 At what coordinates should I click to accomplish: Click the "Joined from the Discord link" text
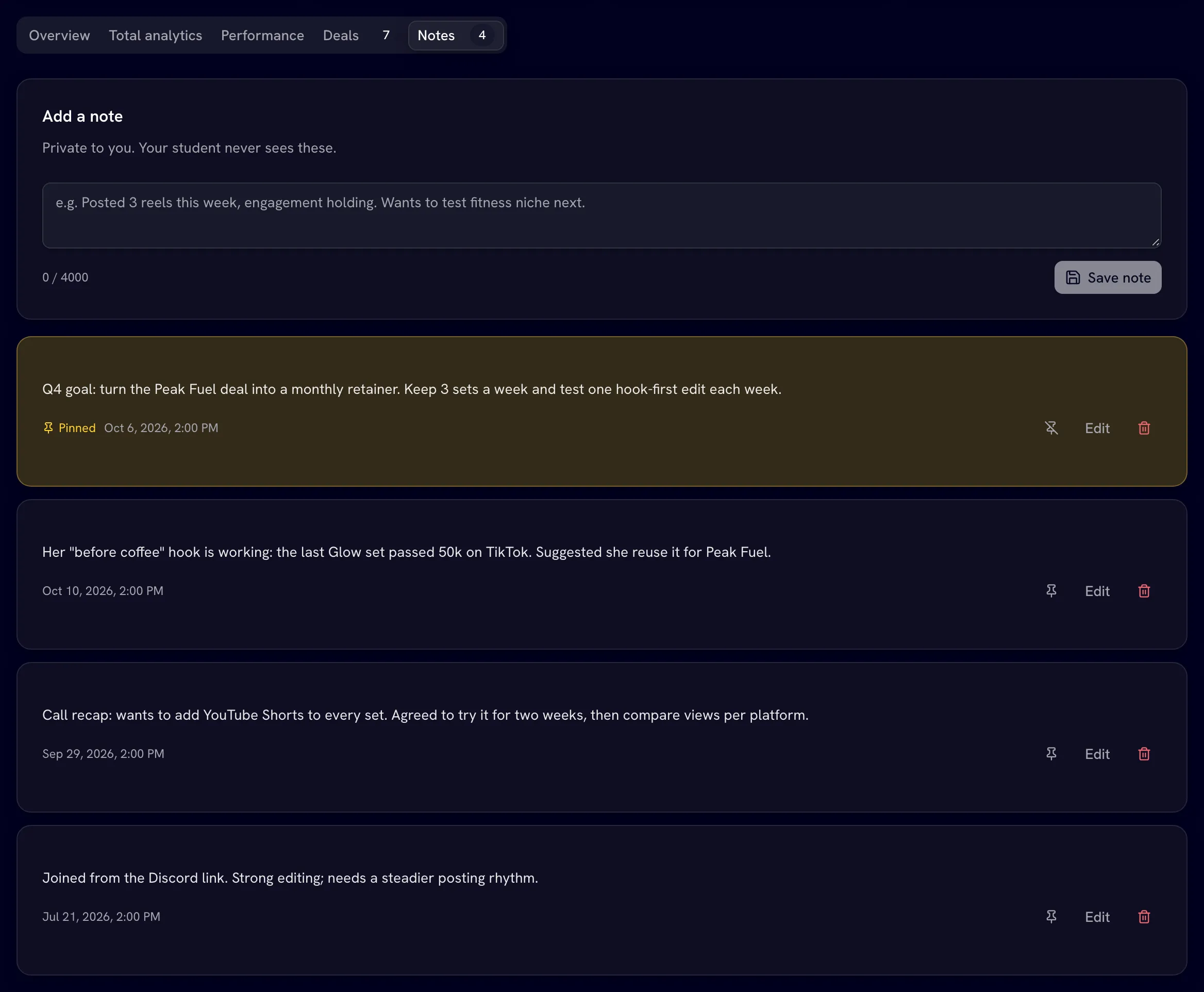pyautogui.click(x=290, y=878)
